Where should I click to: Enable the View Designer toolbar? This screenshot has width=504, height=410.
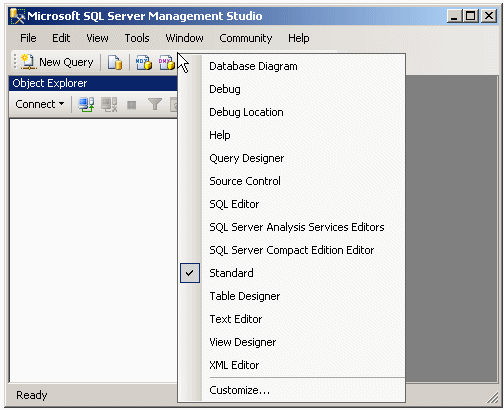tap(292, 342)
